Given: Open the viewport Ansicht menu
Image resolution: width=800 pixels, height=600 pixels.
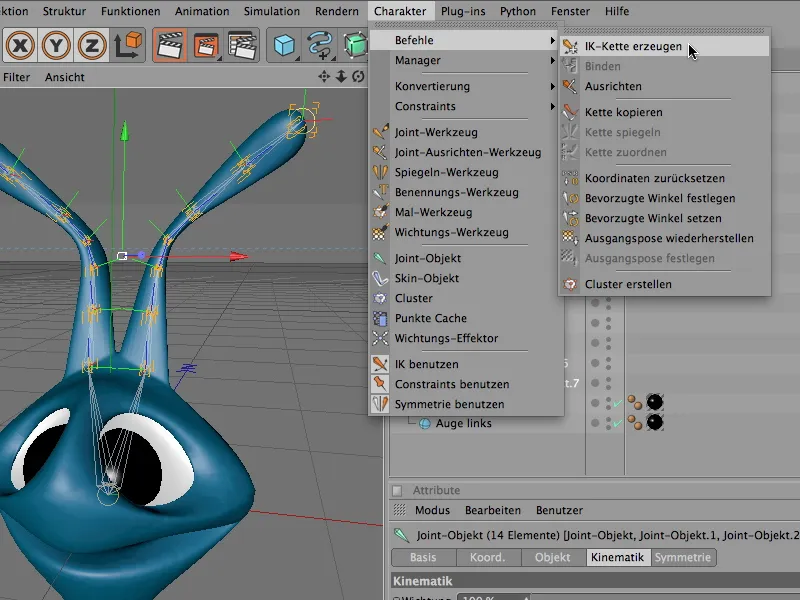Looking at the screenshot, I should pyautogui.click(x=65, y=77).
